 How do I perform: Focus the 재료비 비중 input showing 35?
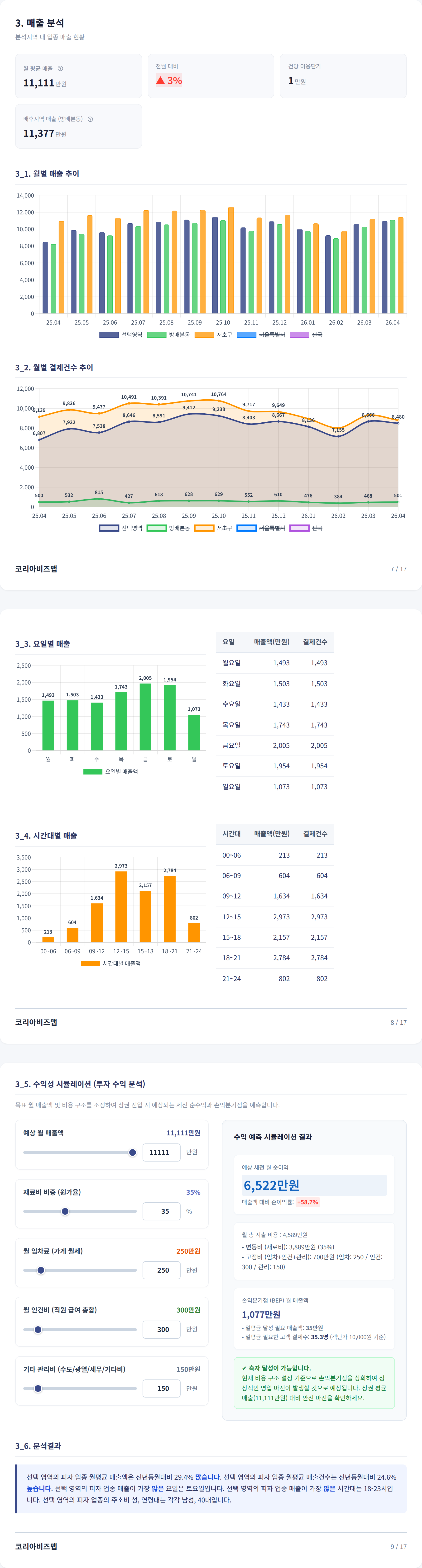tap(161, 1211)
